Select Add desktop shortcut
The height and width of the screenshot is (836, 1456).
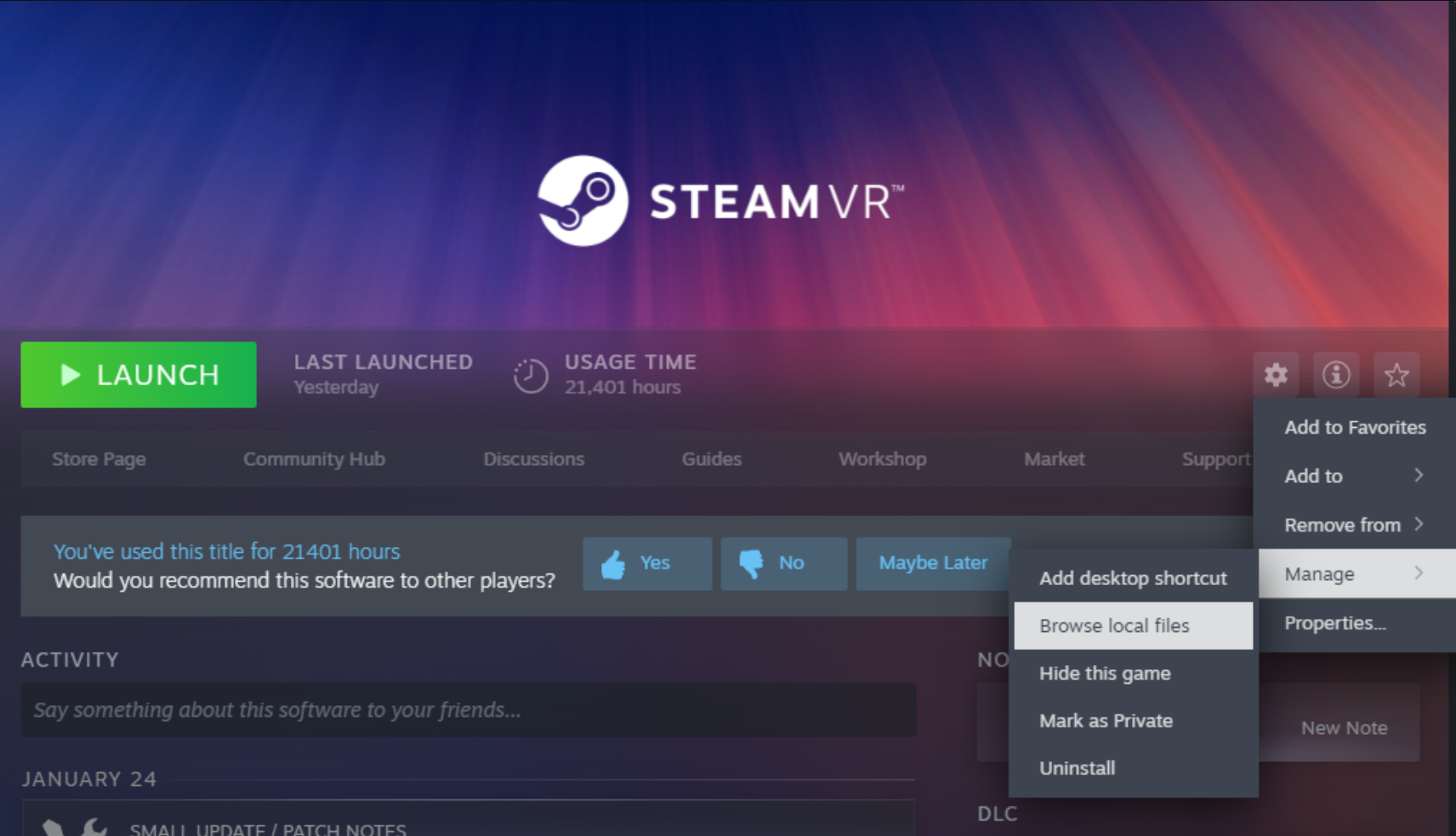[x=1133, y=578]
